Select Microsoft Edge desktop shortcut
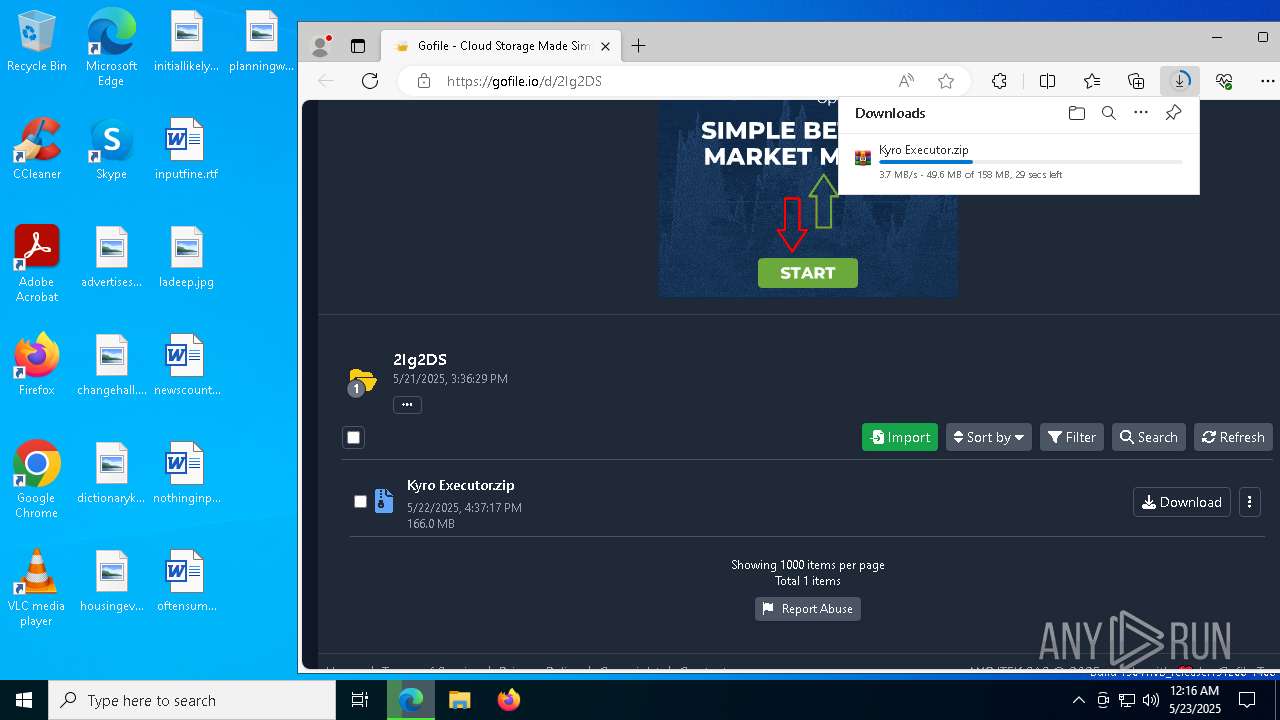 coord(111,48)
